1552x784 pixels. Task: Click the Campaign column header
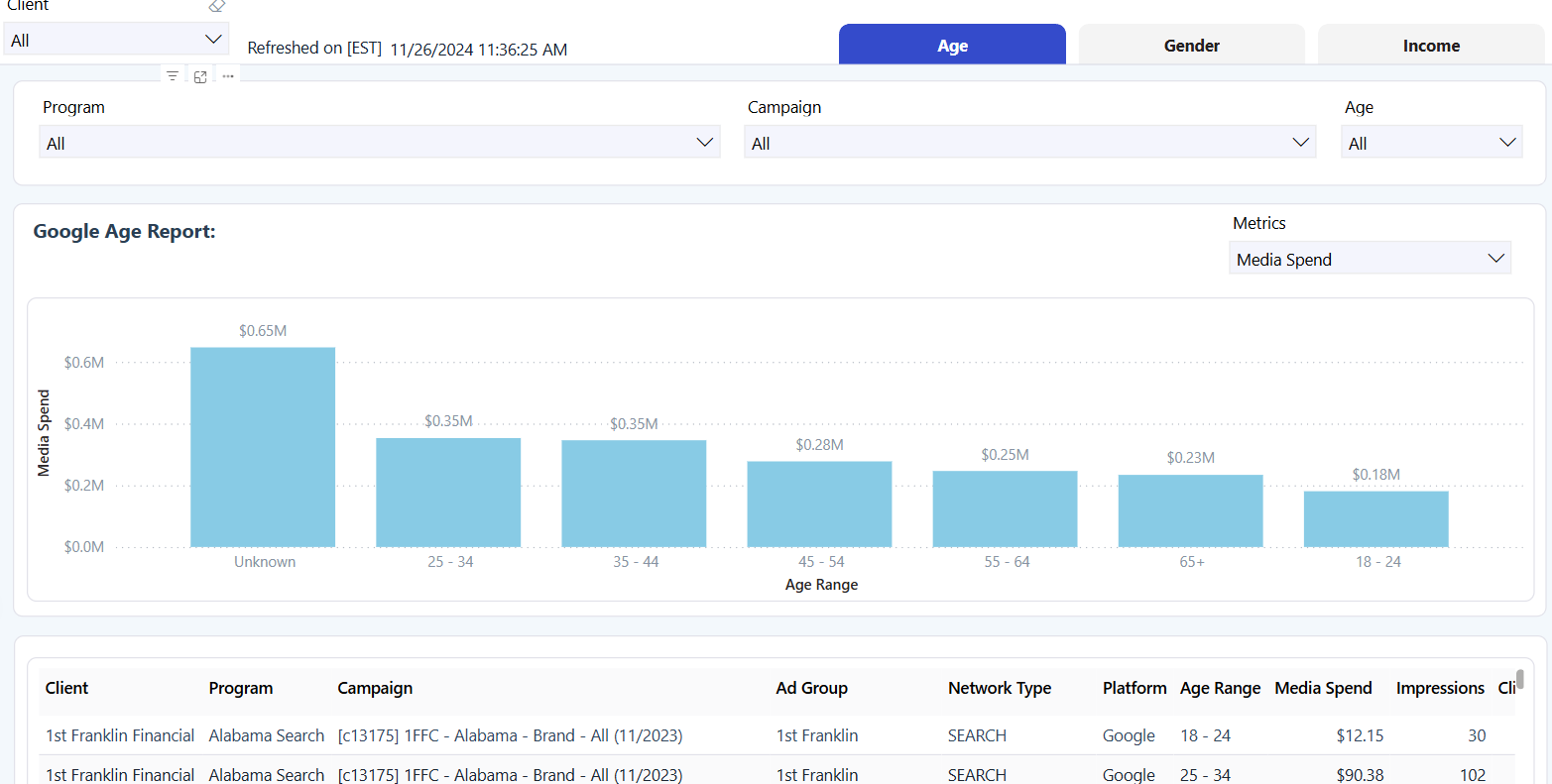375,688
